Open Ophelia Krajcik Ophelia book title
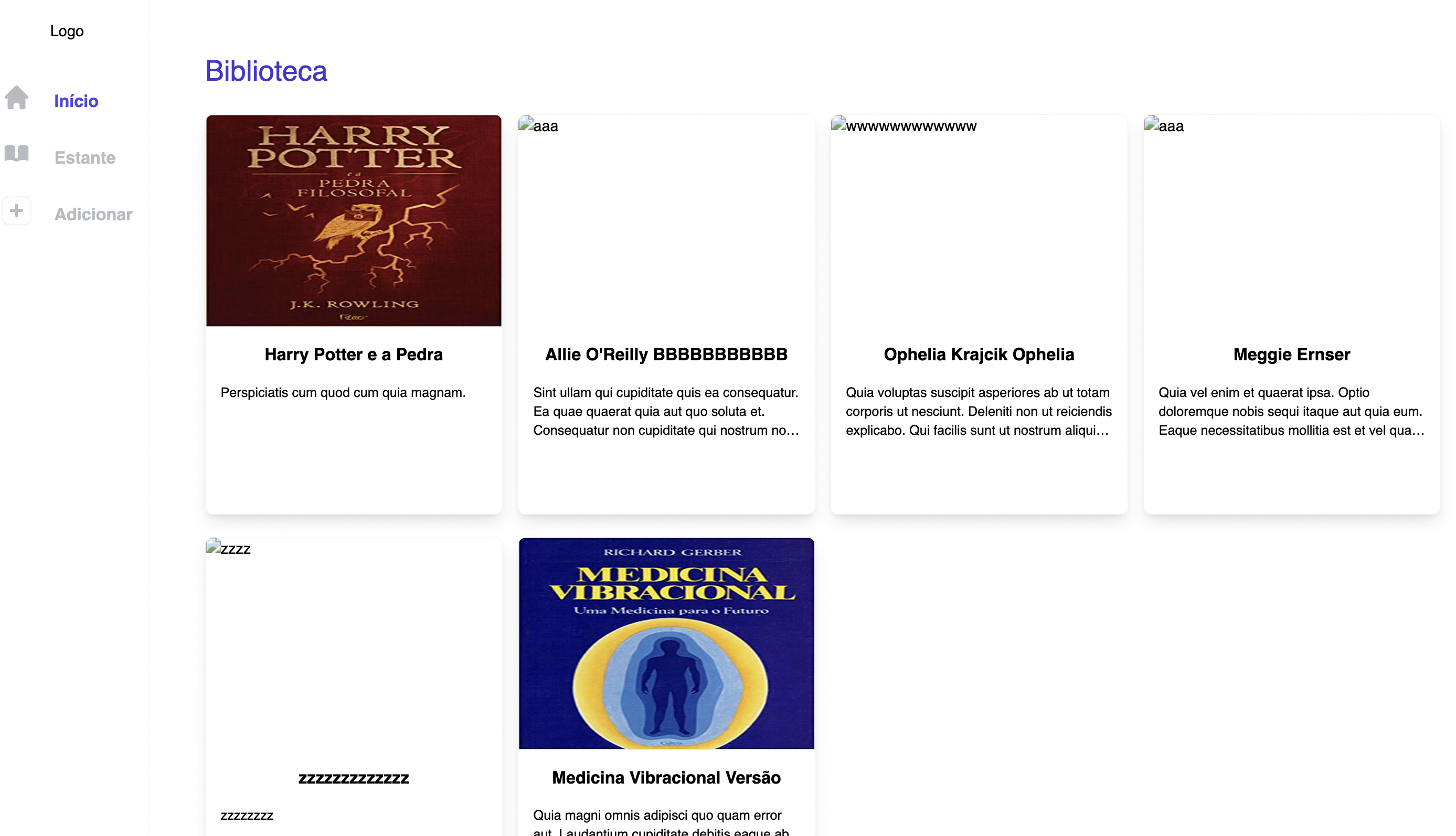The image size is (1456, 836). click(979, 354)
